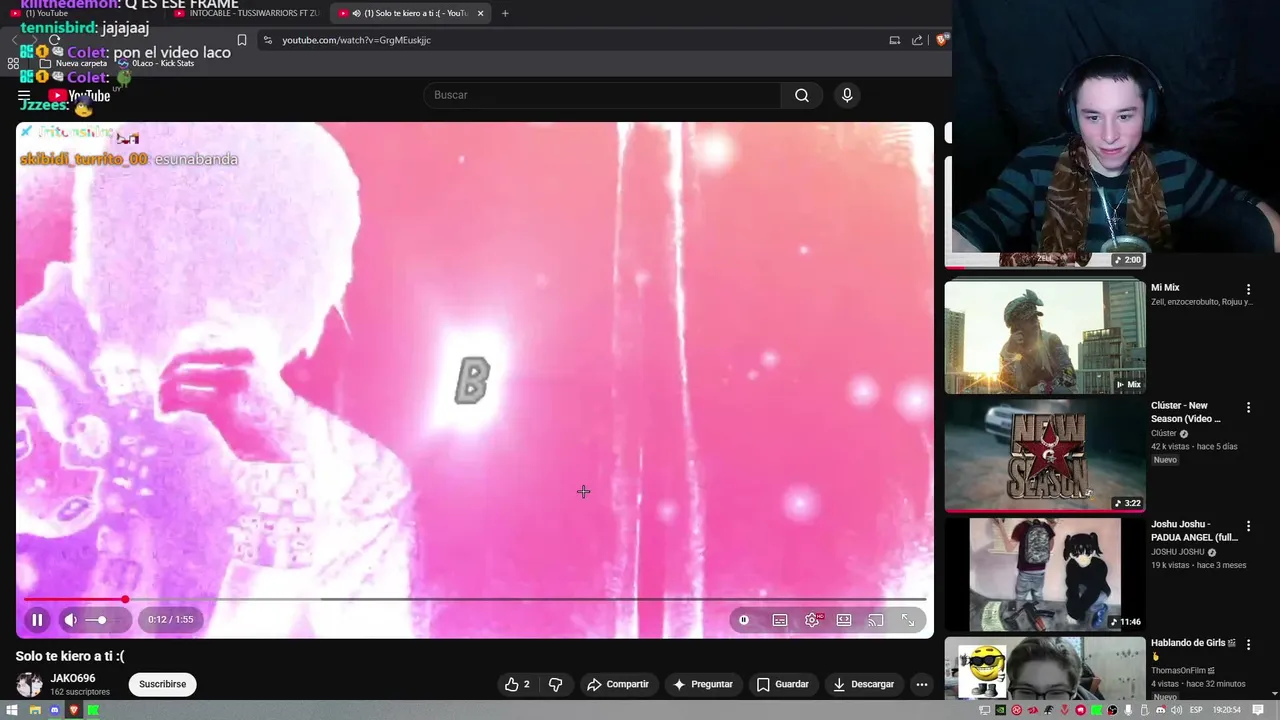
Task: Open the 0Laco - Kick Stats bookmark
Action: pyautogui.click(x=156, y=63)
